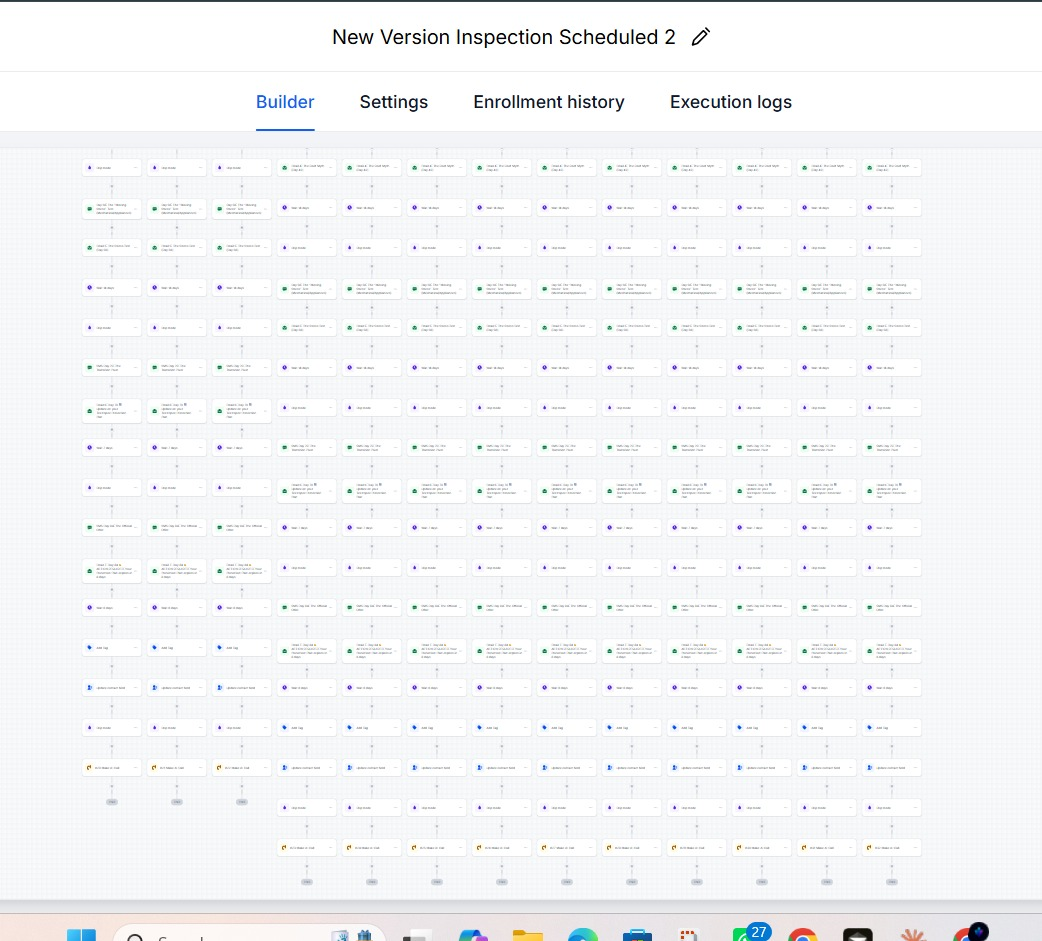The width and height of the screenshot is (1042, 941).
Task: Open the Windows Start menu
Action: tap(81, 935)
